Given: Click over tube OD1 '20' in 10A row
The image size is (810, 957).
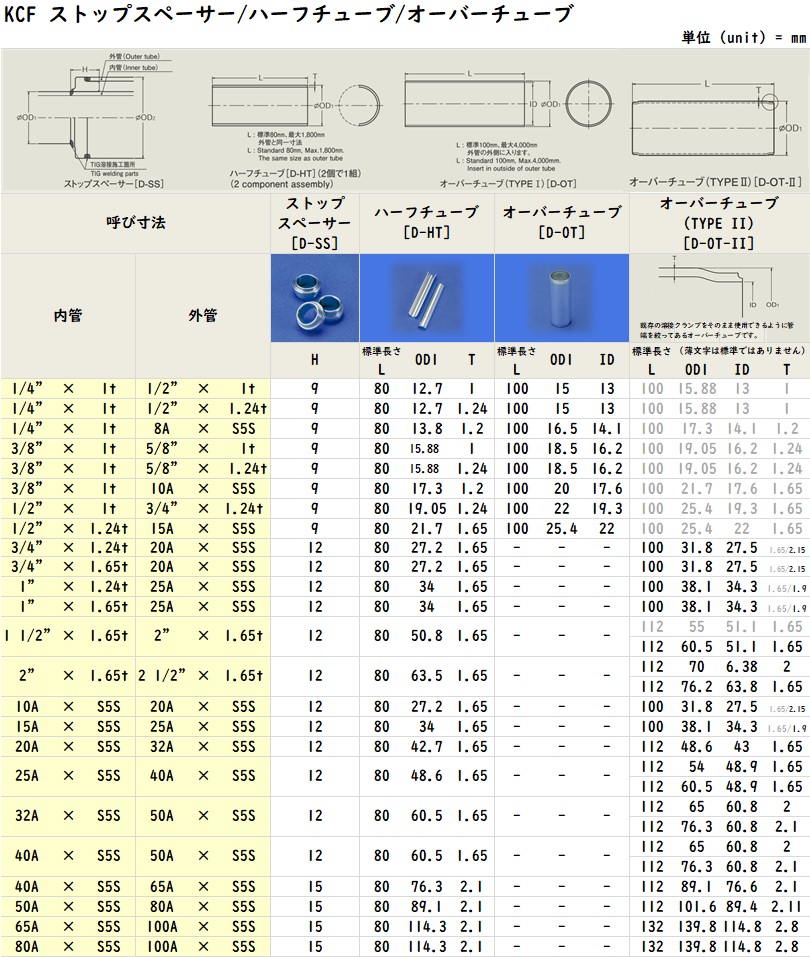Looking at the screenshot, I should click(x=562, y=489).
